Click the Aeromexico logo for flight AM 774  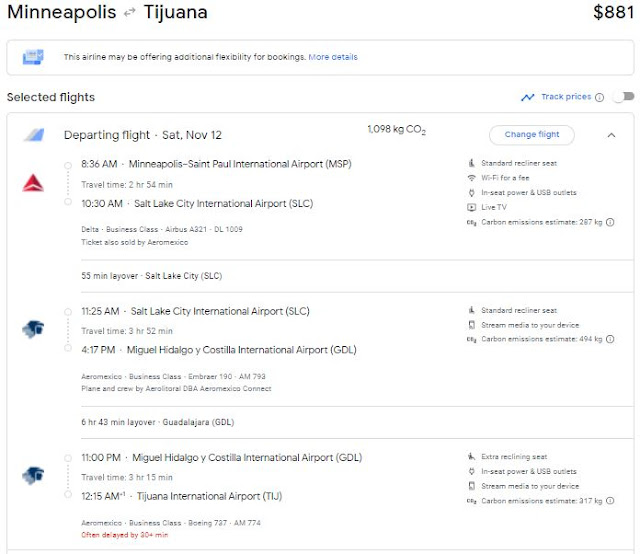point(32,475)
